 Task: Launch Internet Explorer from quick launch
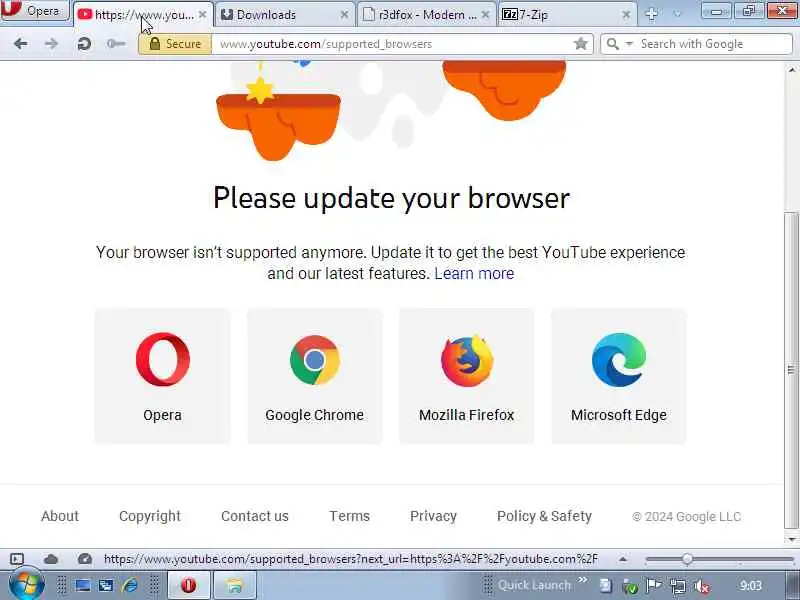130,585
